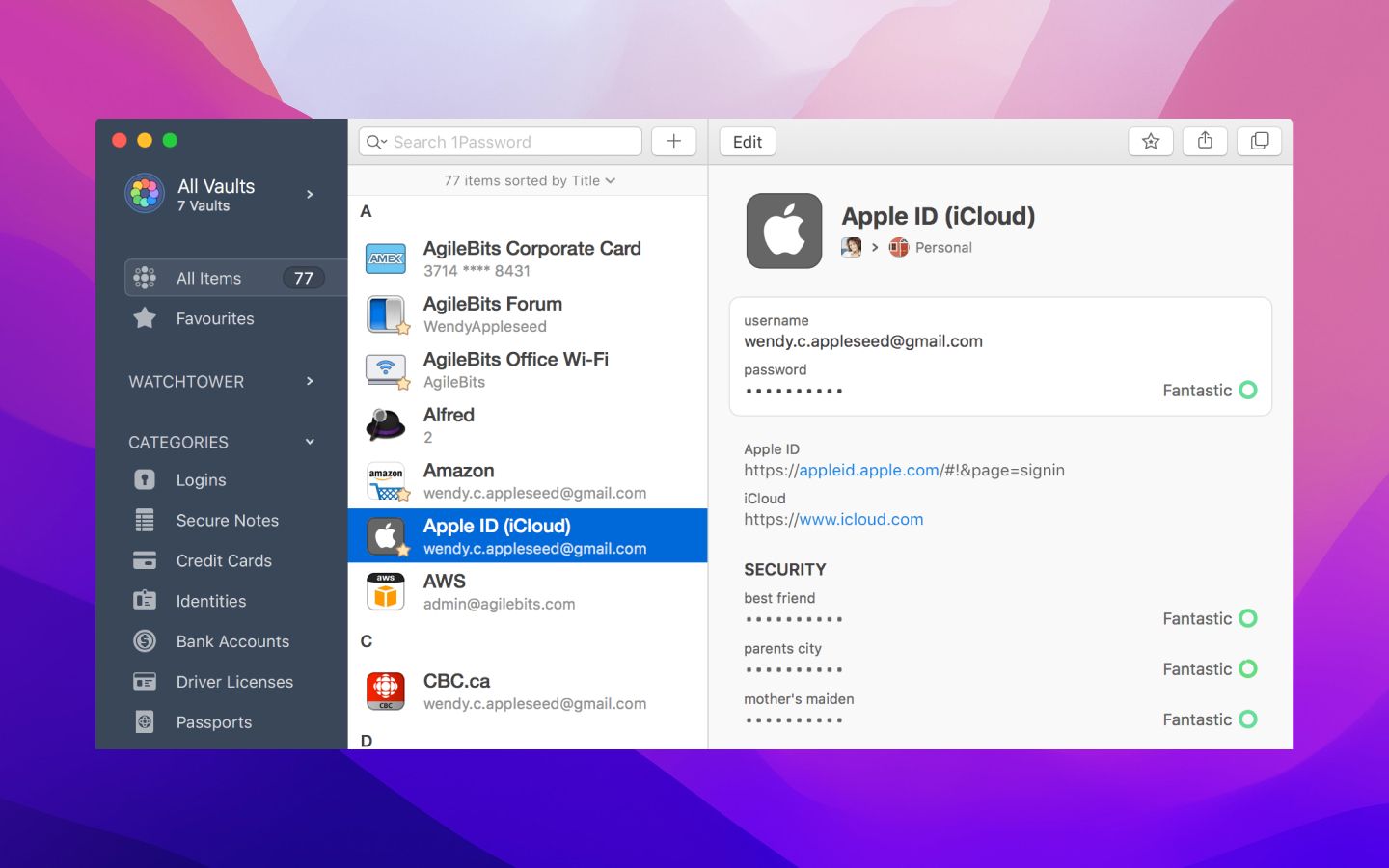Image resolution: width=1389 pixels, height=868 pixels.
Task: Select AgileBits Corporate Card item
Action: coord(528,258)
